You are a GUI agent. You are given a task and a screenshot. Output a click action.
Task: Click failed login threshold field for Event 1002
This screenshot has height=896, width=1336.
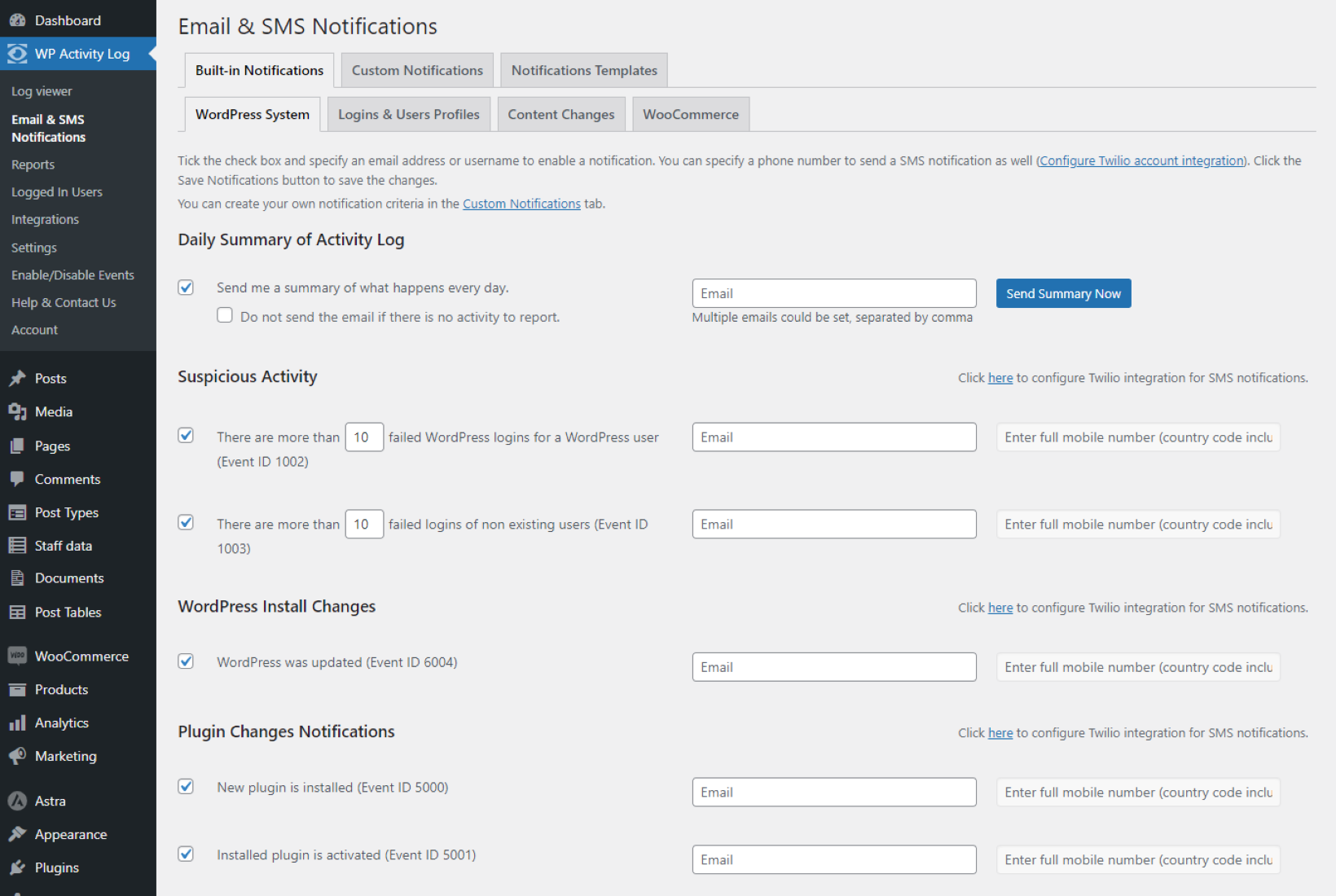point(364,437)
